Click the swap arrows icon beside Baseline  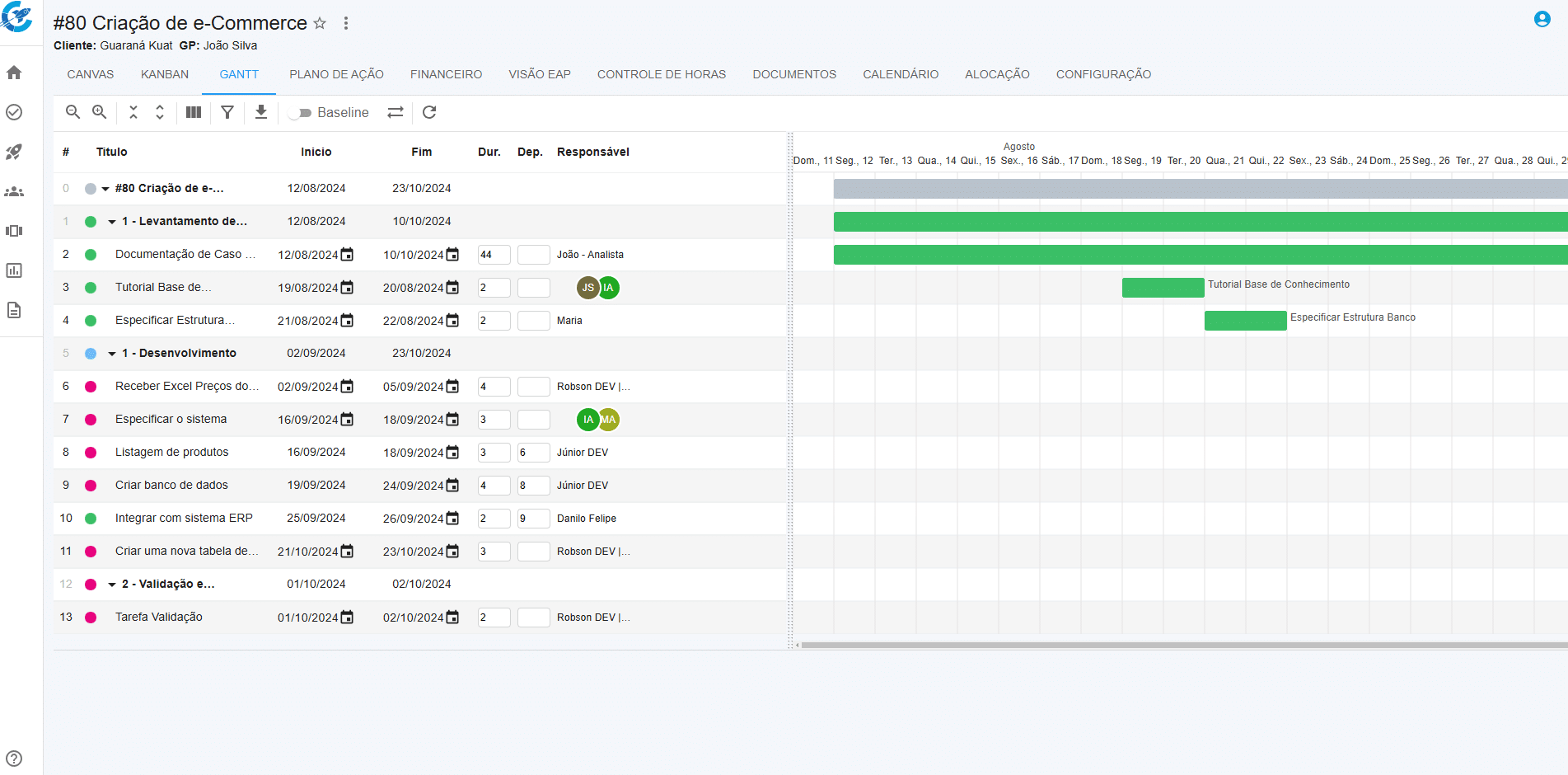tap(396, 112)
